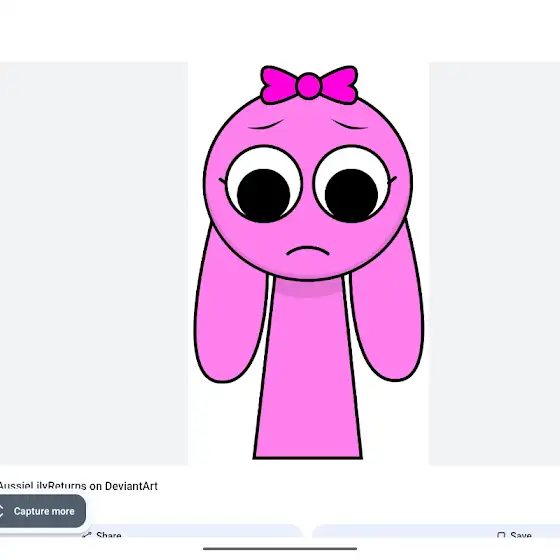
Task: Click the Share button label
Action: pos(109,535)
